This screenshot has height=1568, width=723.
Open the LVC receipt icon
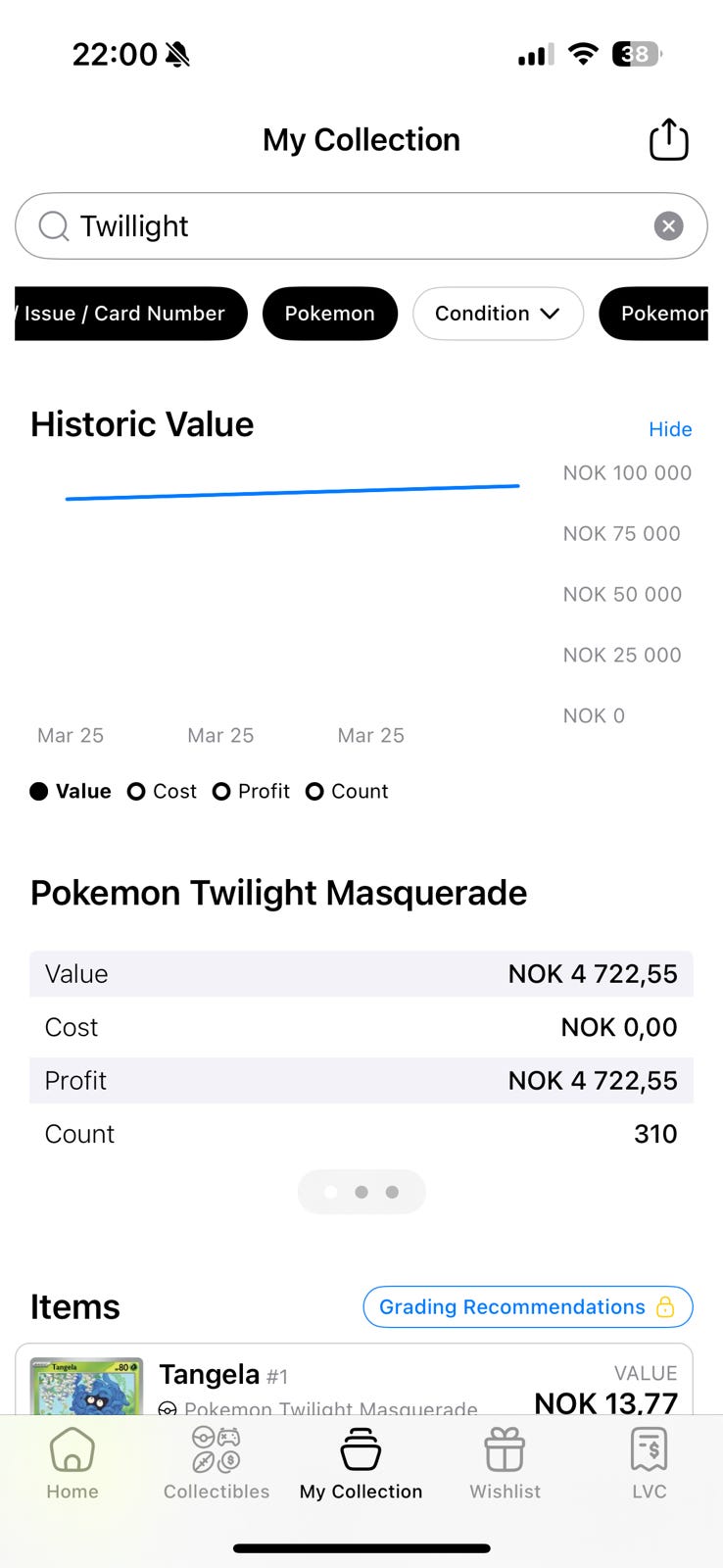click(x=649, y=1450)
